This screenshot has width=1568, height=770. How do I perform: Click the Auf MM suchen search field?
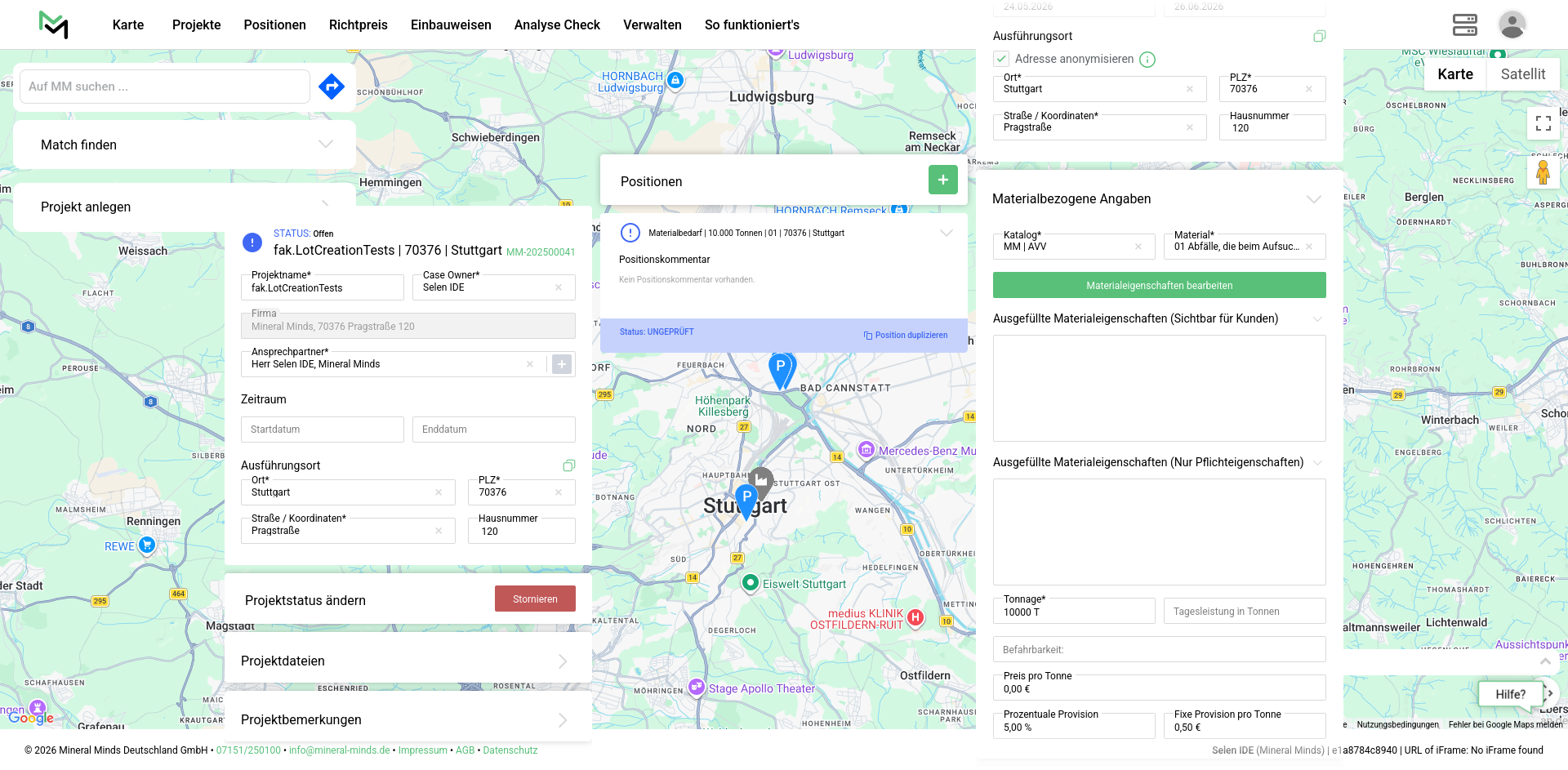[165, 87]
